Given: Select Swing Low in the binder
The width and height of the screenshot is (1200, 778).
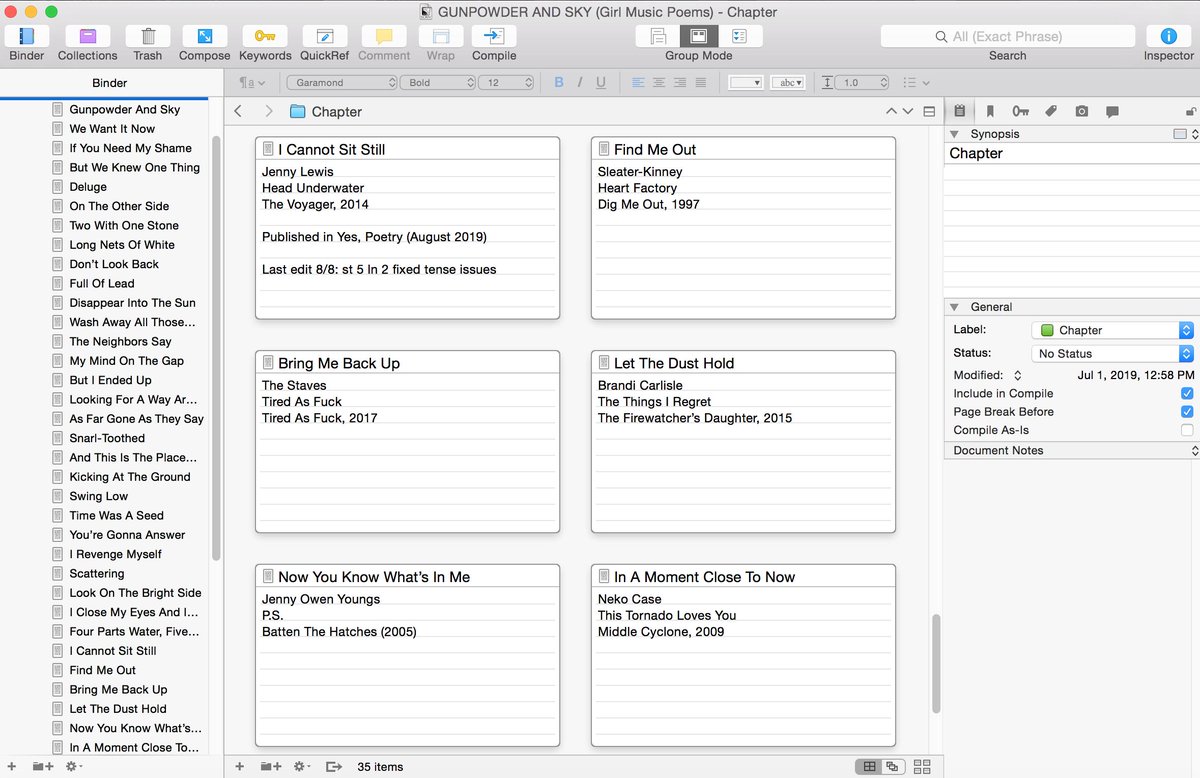Looking at the screenshot, I should pyautogui.click(x=99, y=496).
